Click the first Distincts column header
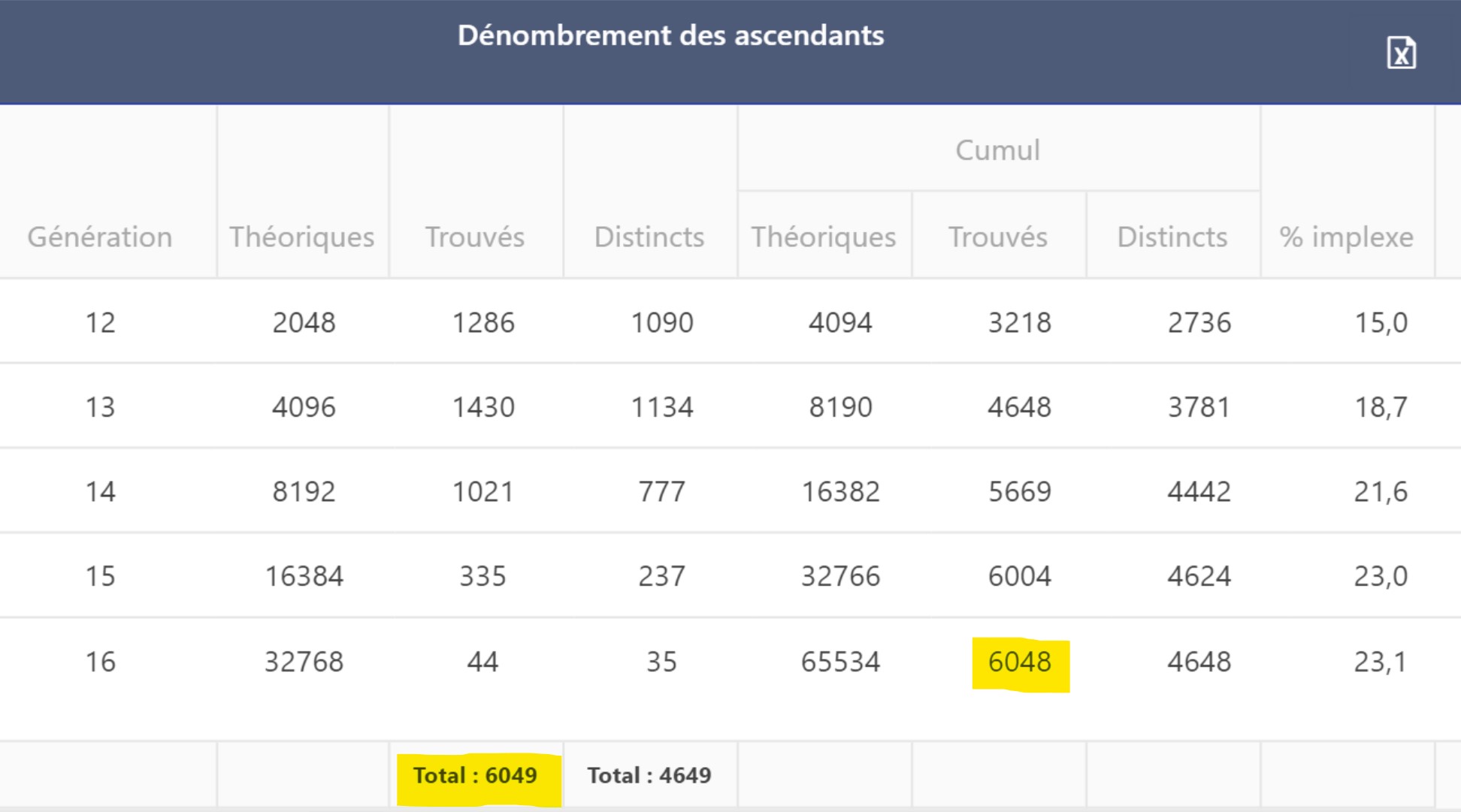Image resolution: width=1461 pixels, height=812 pixels. 649,237
